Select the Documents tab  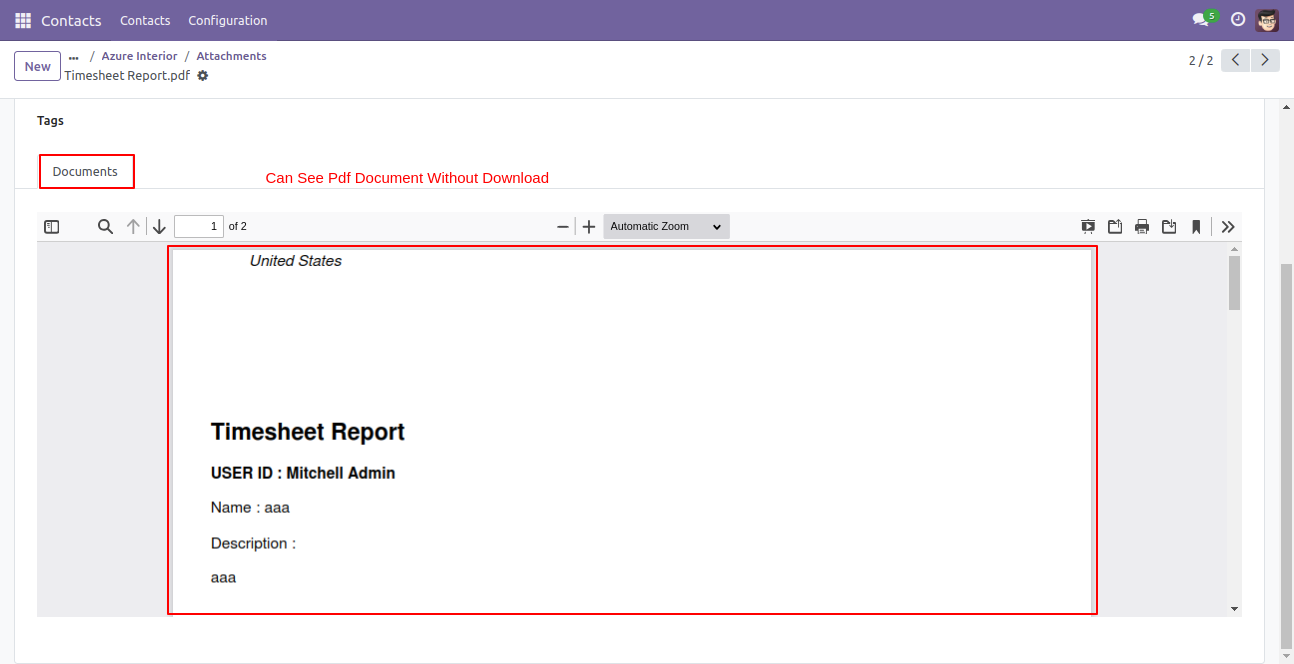point(86,172)
